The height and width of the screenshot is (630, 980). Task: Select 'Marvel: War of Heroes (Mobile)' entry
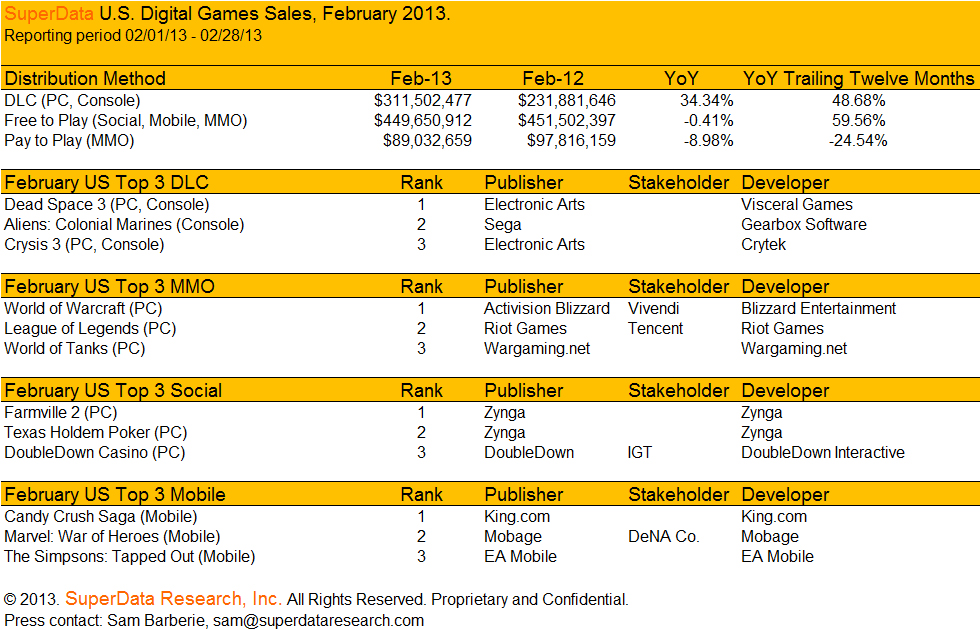click(112, 537)
